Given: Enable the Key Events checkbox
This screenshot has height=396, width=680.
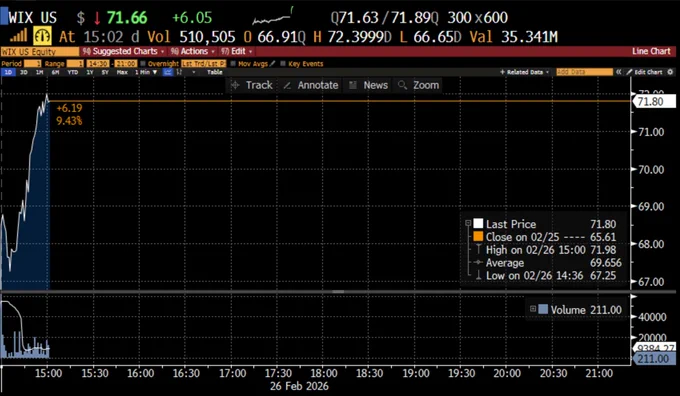Looking at the screenshot, I should tap(283, 64).
